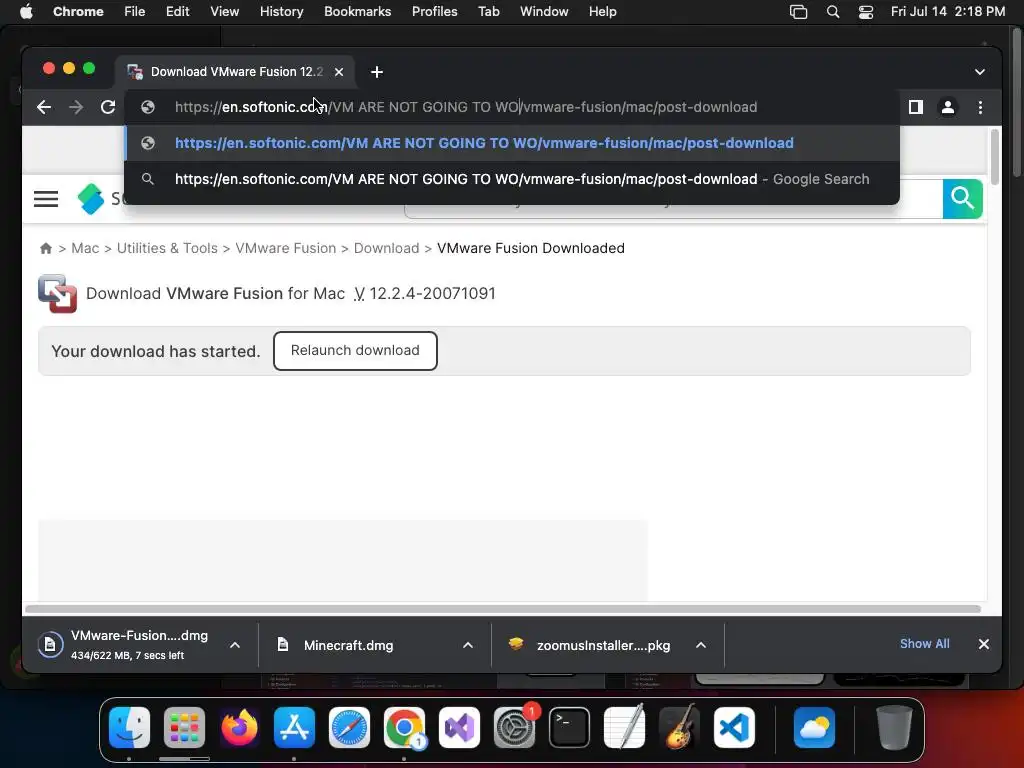Reload the page with the refresh icon
1024x768 pixels.
[108, 107]
